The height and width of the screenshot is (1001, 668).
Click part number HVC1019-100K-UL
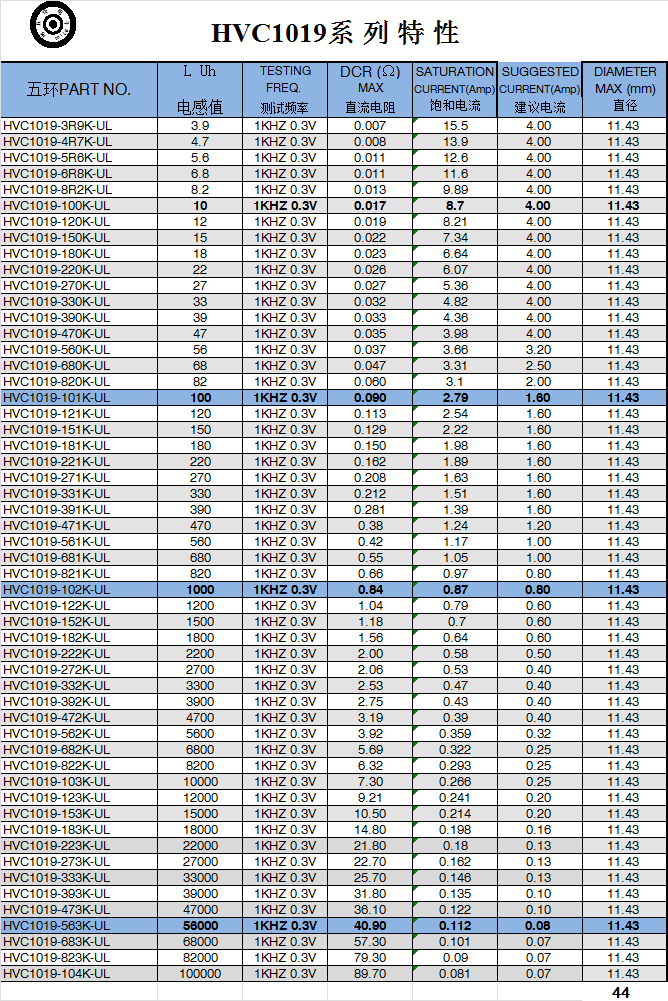pyautogui.click(x=57, y=206)
